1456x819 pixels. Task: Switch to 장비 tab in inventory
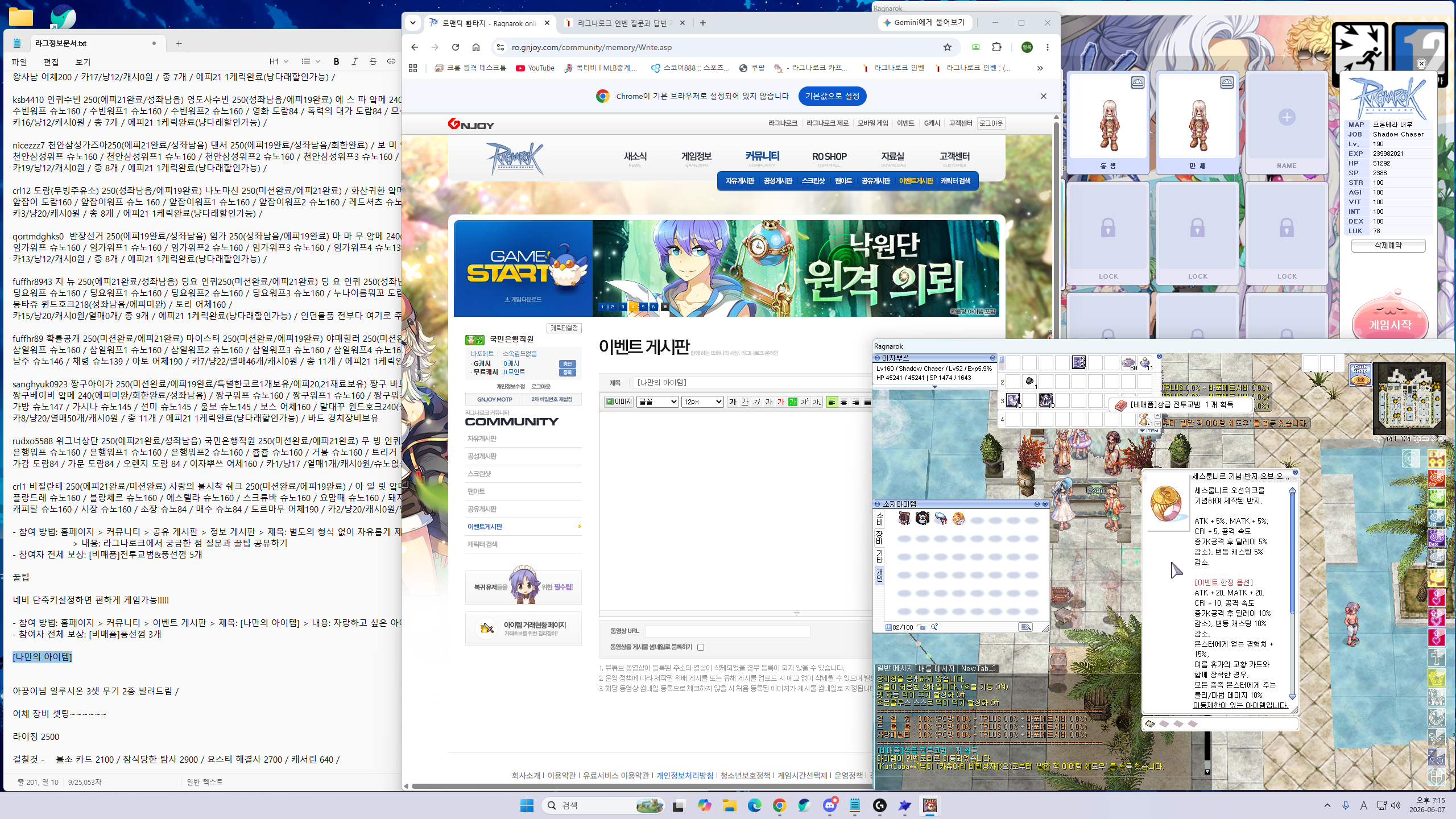(x=879, y=537)
